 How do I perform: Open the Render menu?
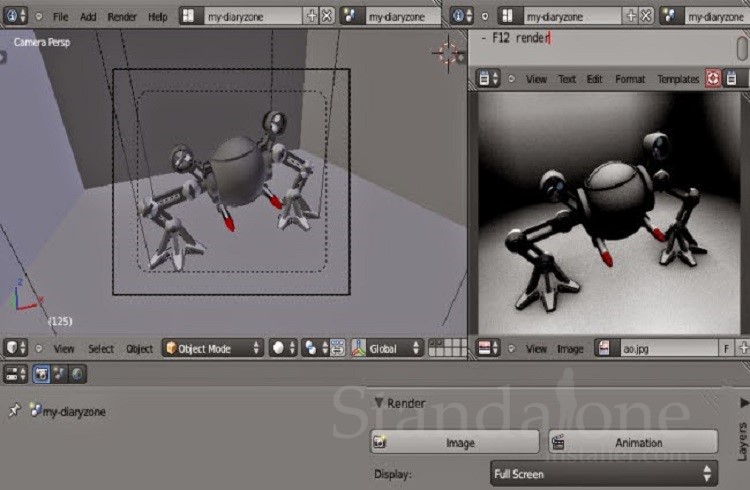click(x=121, y=17)
